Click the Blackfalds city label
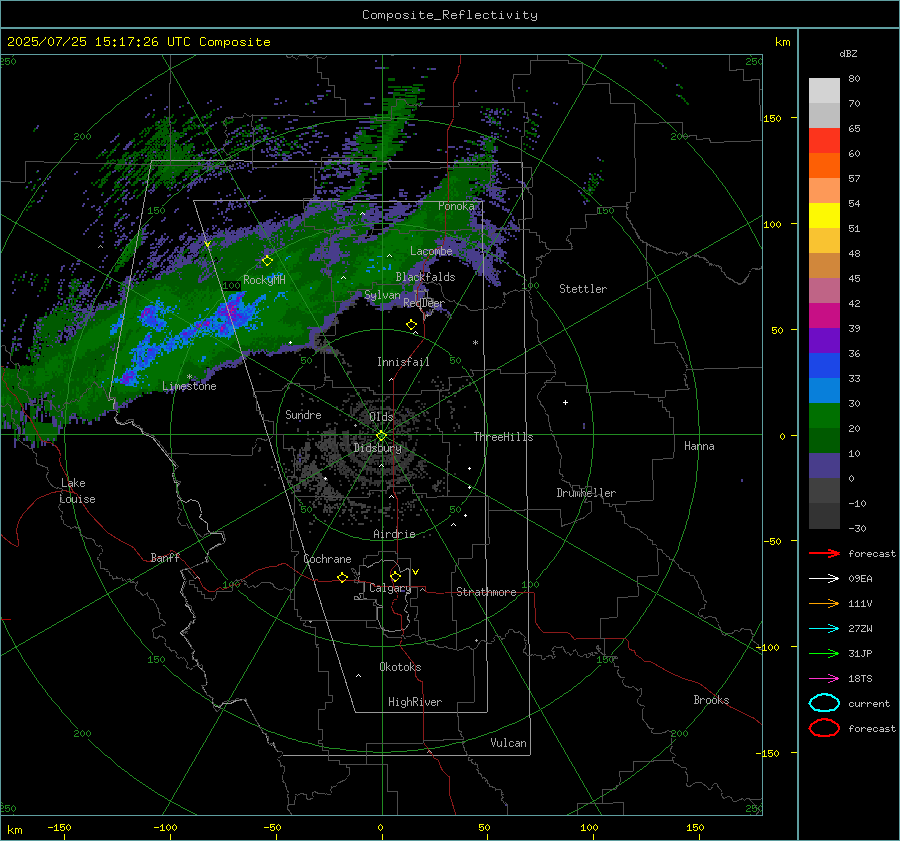 pyautogui.click(x=425, y=277)
